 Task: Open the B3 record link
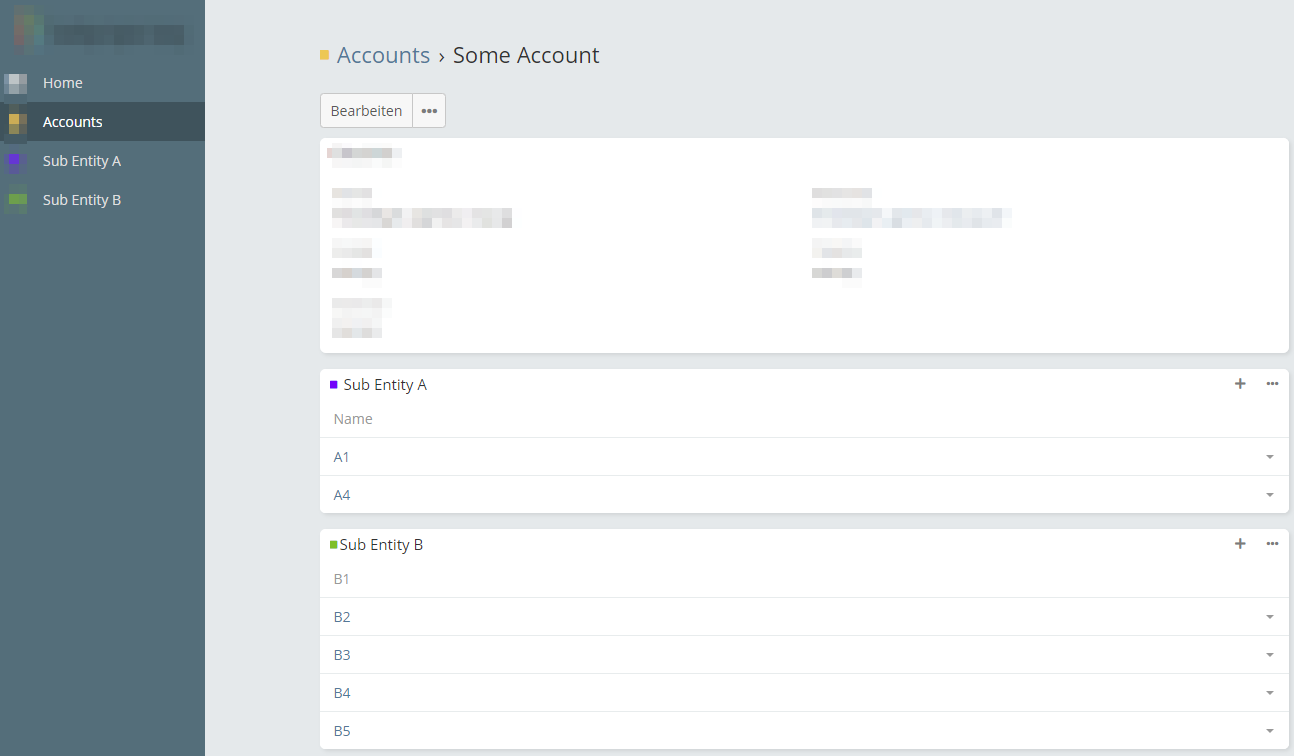342,655
